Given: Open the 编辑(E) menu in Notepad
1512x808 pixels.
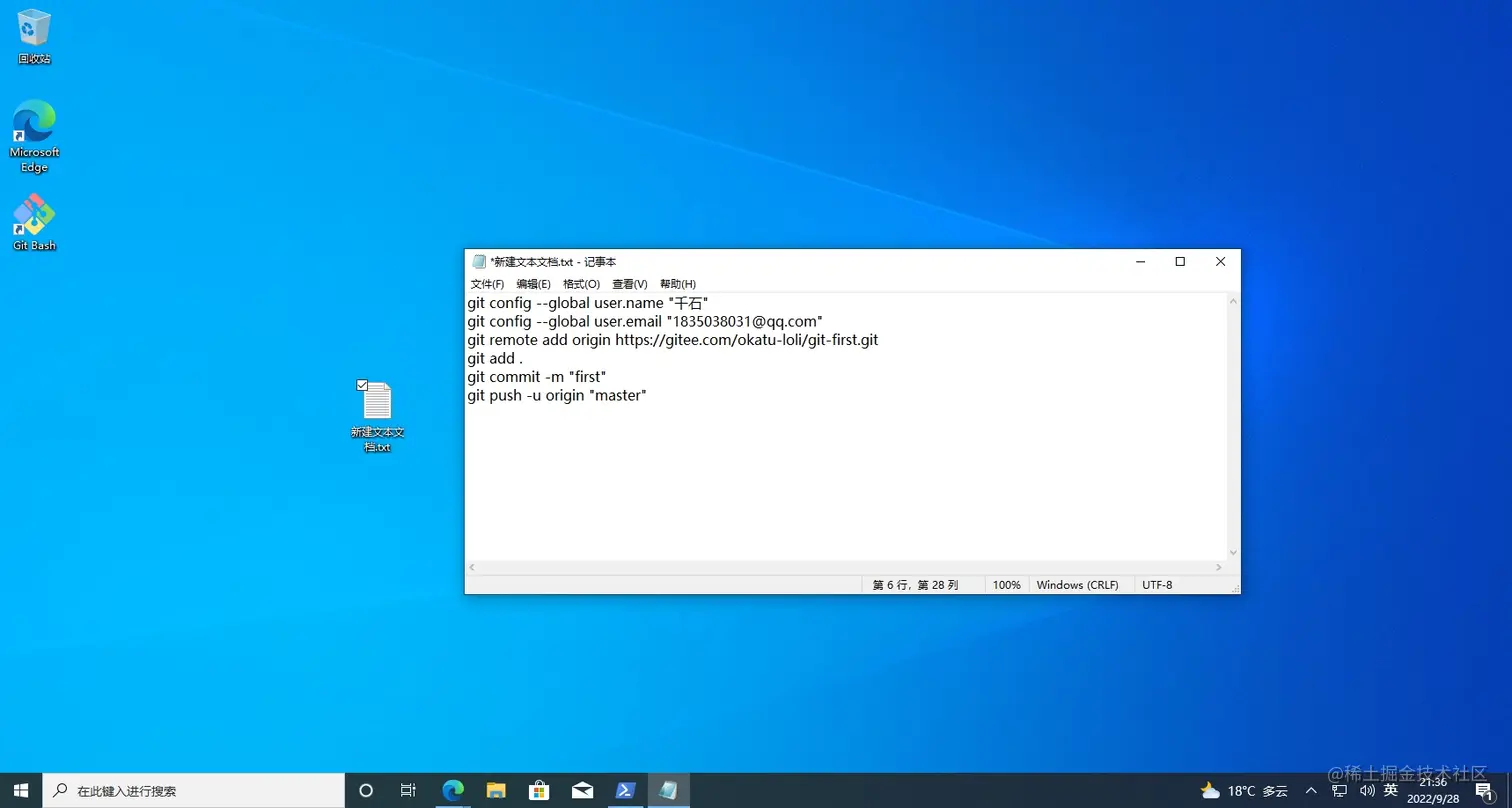Looking at the screenshot, I should 533,284.
